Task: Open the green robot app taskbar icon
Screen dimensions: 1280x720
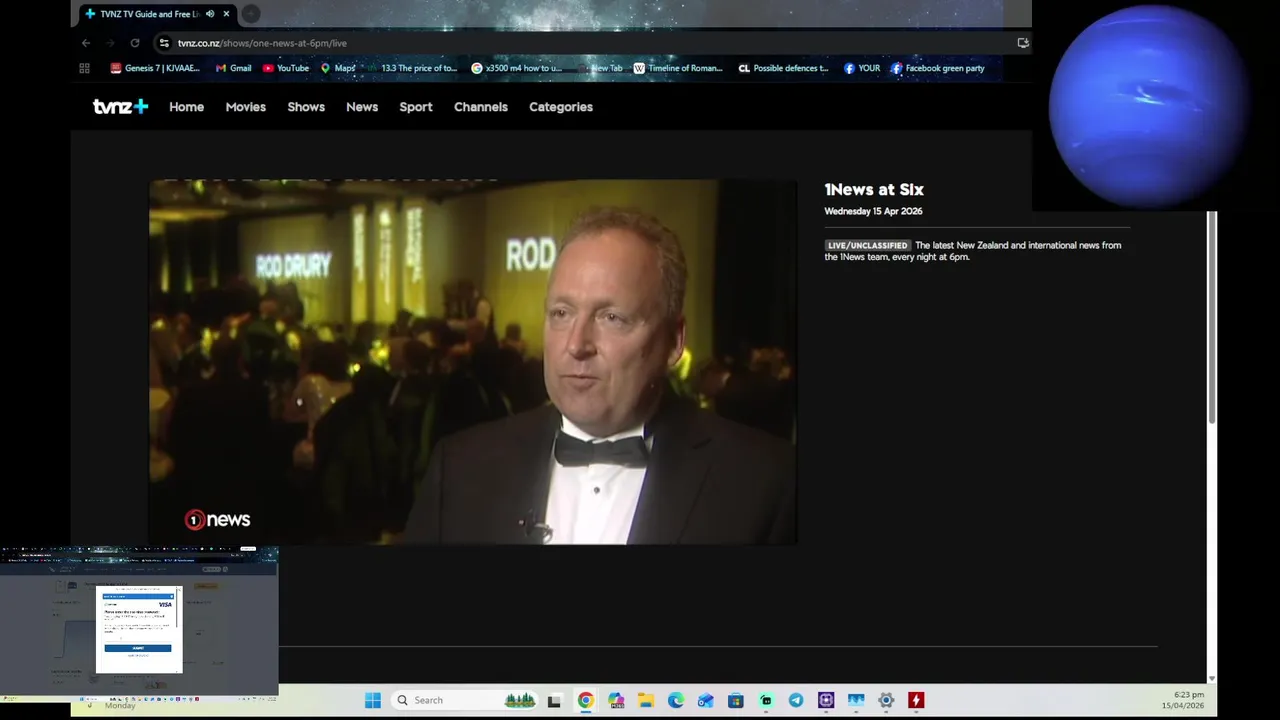Action: [766, 700]
